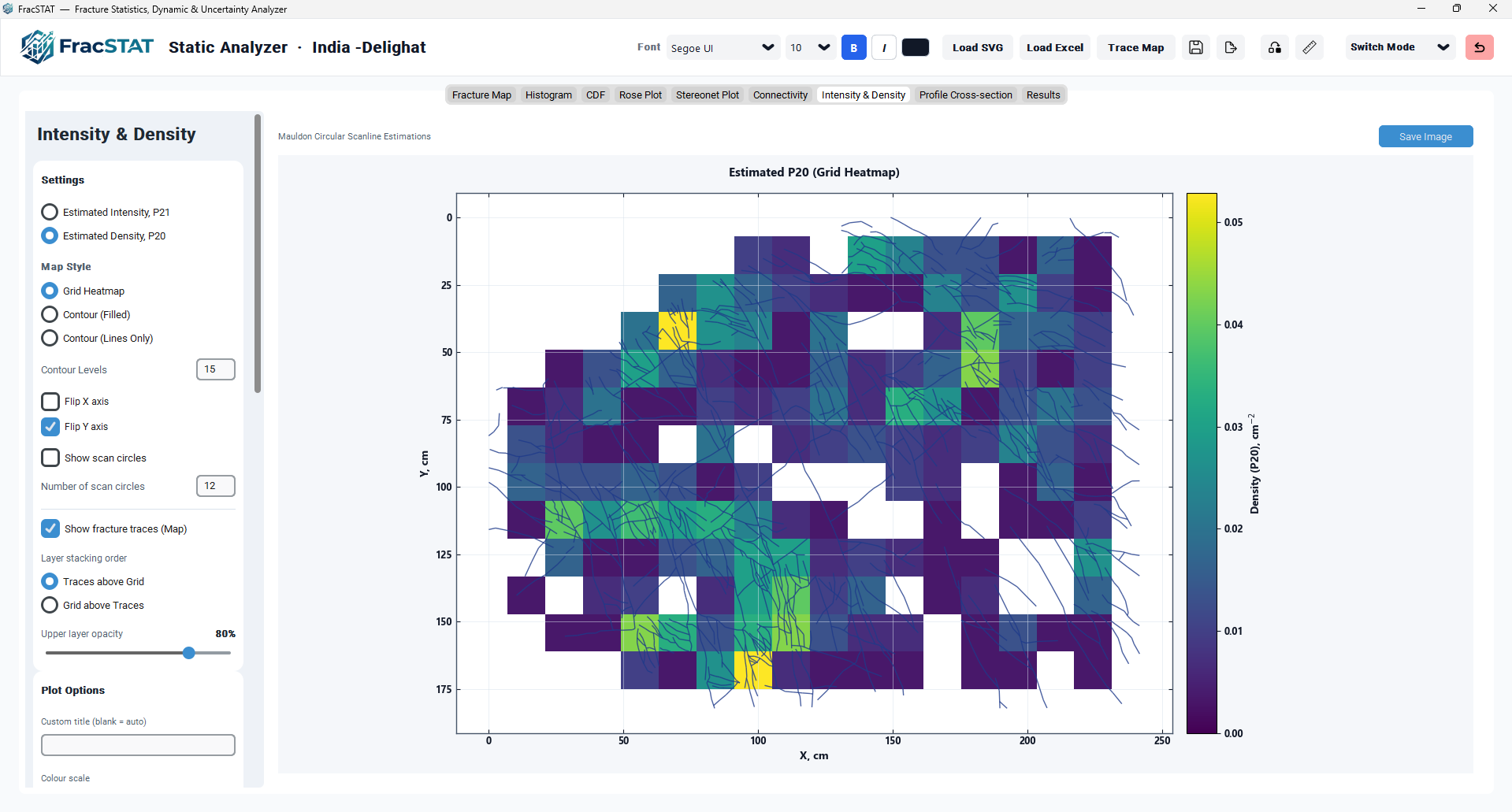Switch to the CDF tab
Image resolution: width=1512 pixels, height=812 pixels.
point(596,95)
